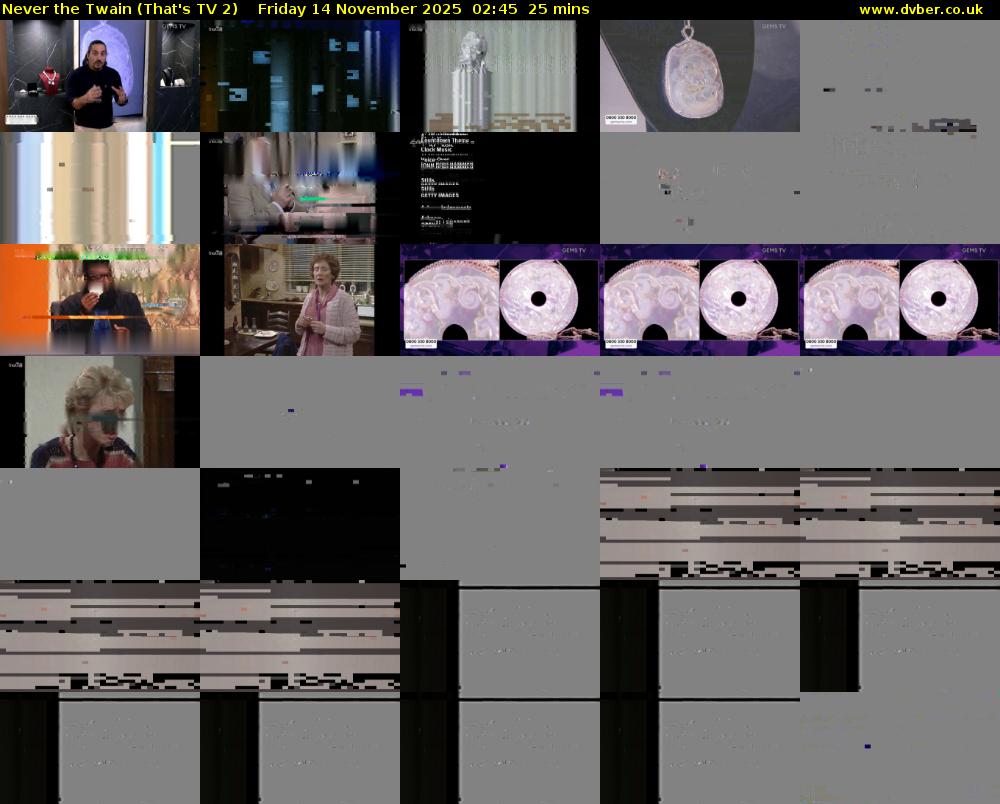The image size is (1000, 804).
Task: Select the glitched grey statue thumbnail
Action: point(500,76)
